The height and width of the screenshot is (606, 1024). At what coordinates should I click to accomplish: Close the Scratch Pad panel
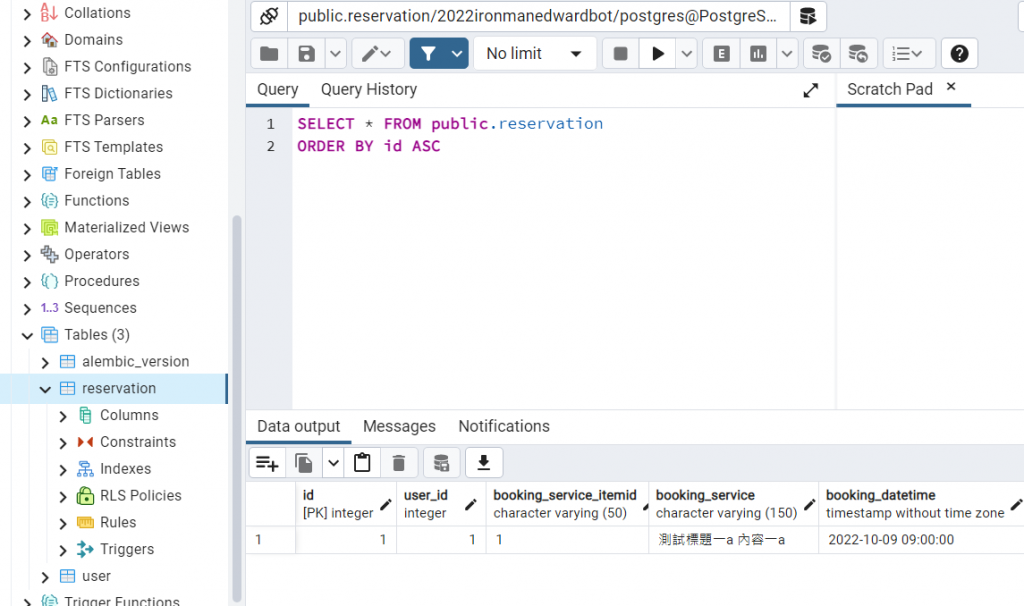[951, 86]
